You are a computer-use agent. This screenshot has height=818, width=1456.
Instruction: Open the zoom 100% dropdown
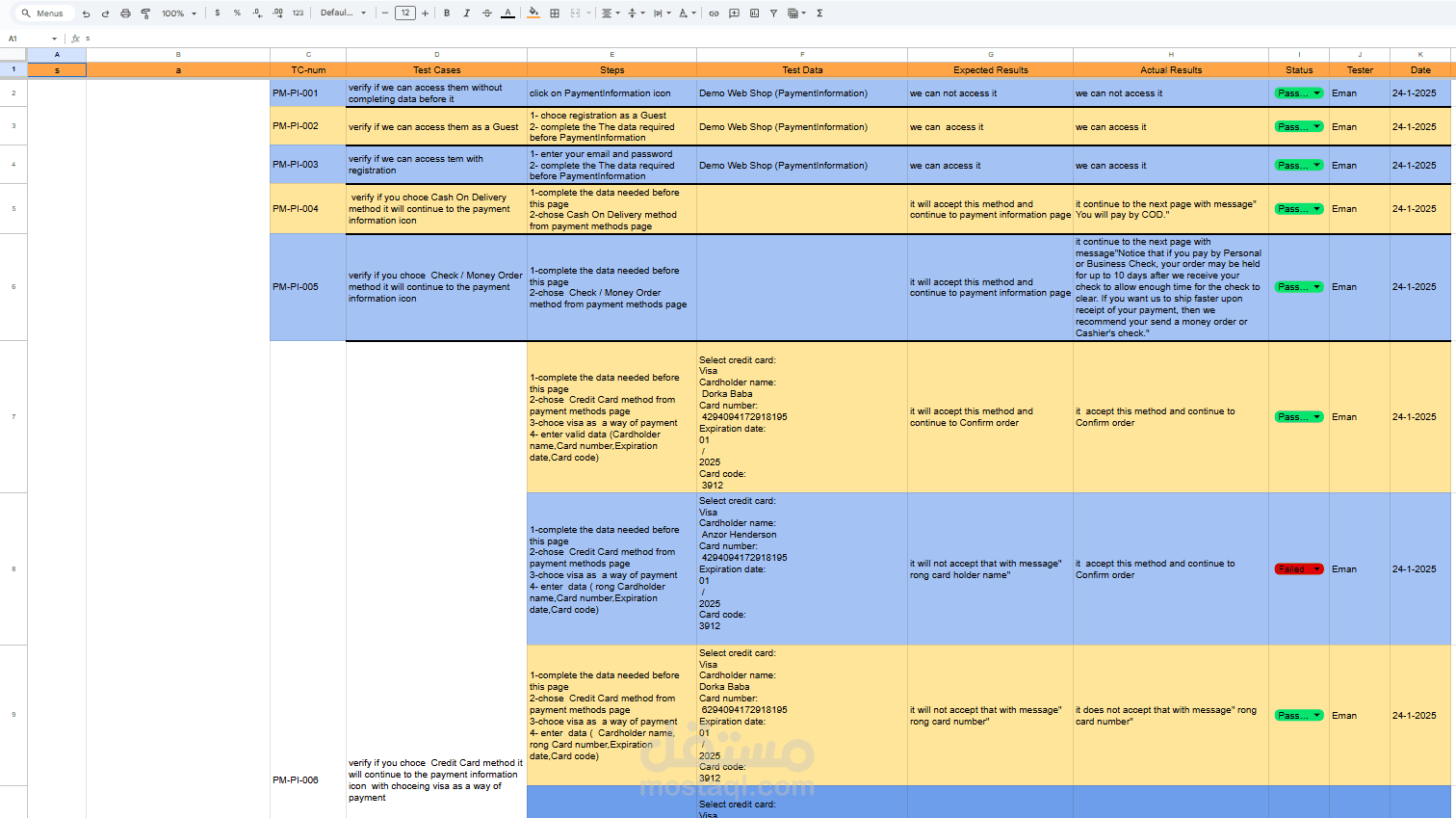point(179,13)
